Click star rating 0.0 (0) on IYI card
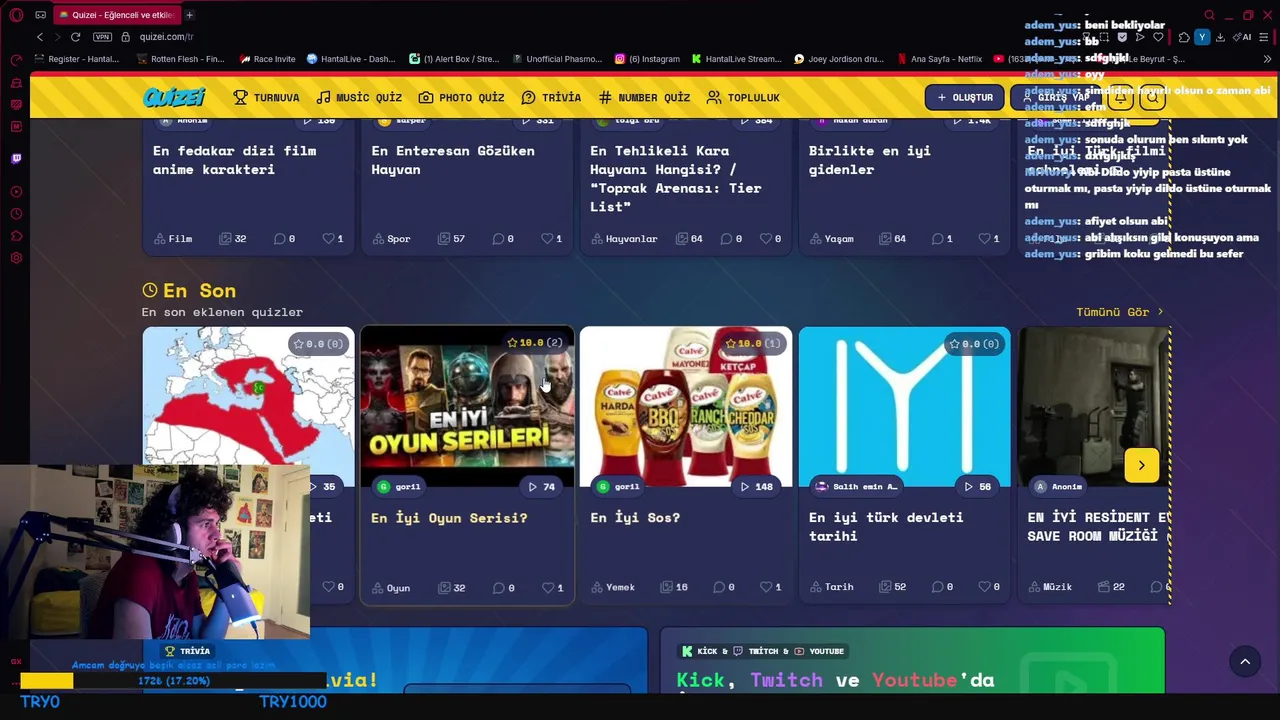1280x720 pixels. 975,343
